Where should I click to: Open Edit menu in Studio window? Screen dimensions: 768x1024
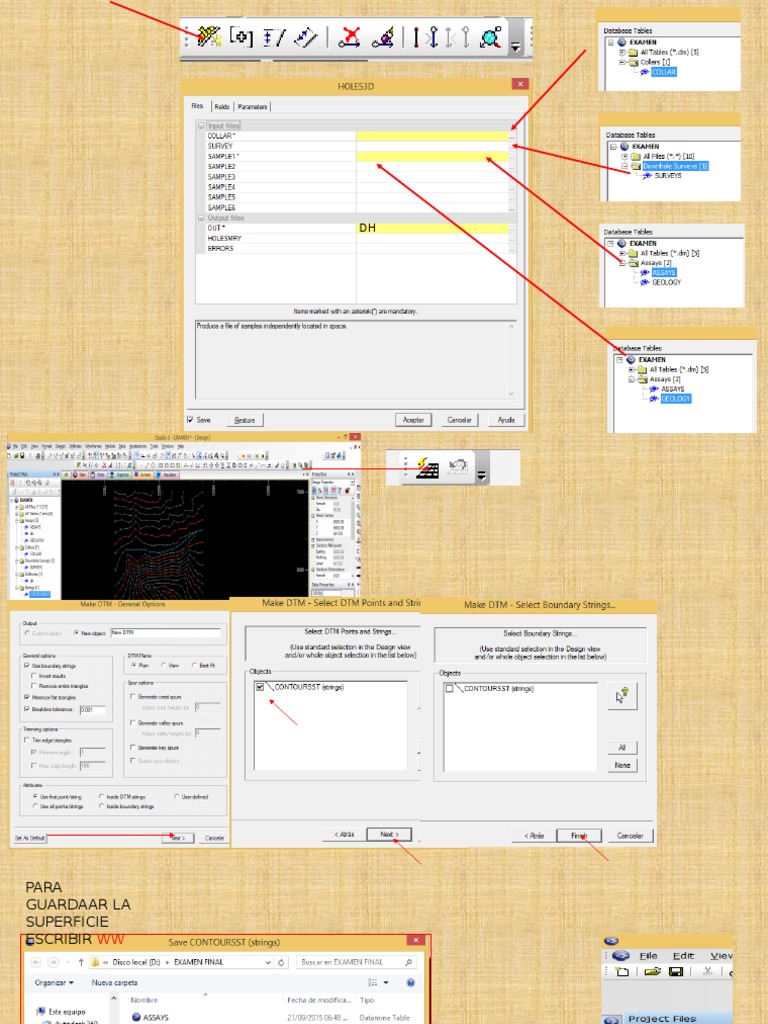click(x=683, y=955)
